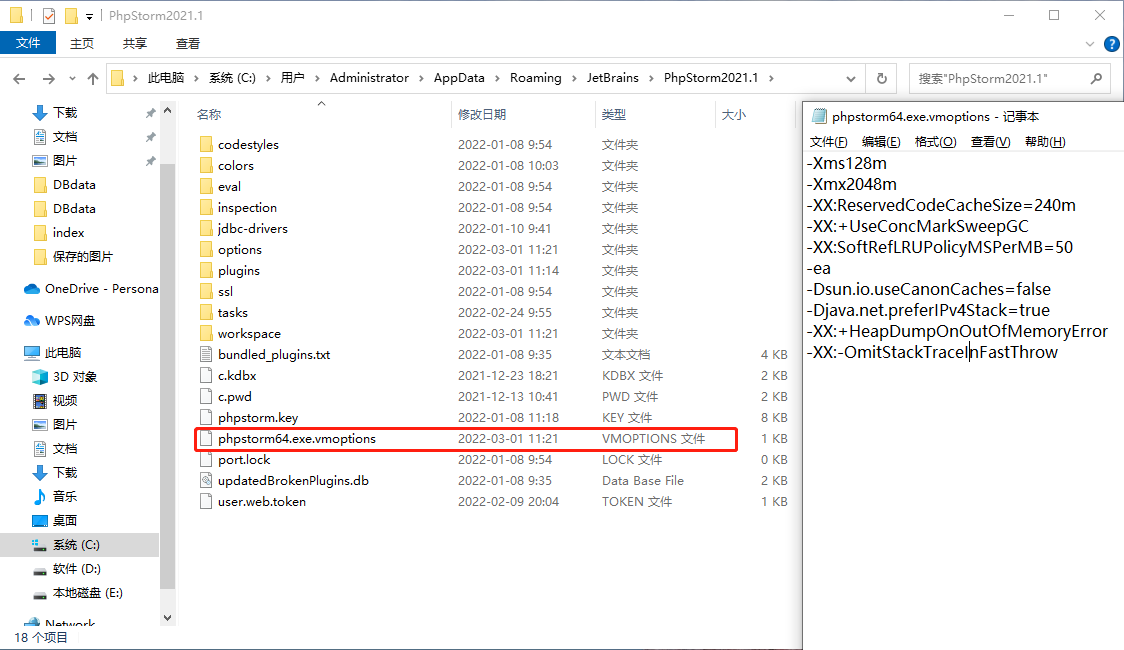Select the bundled_plugins.txt file
Viewport: 1124px width, 650px height.
tap(274, 355)
